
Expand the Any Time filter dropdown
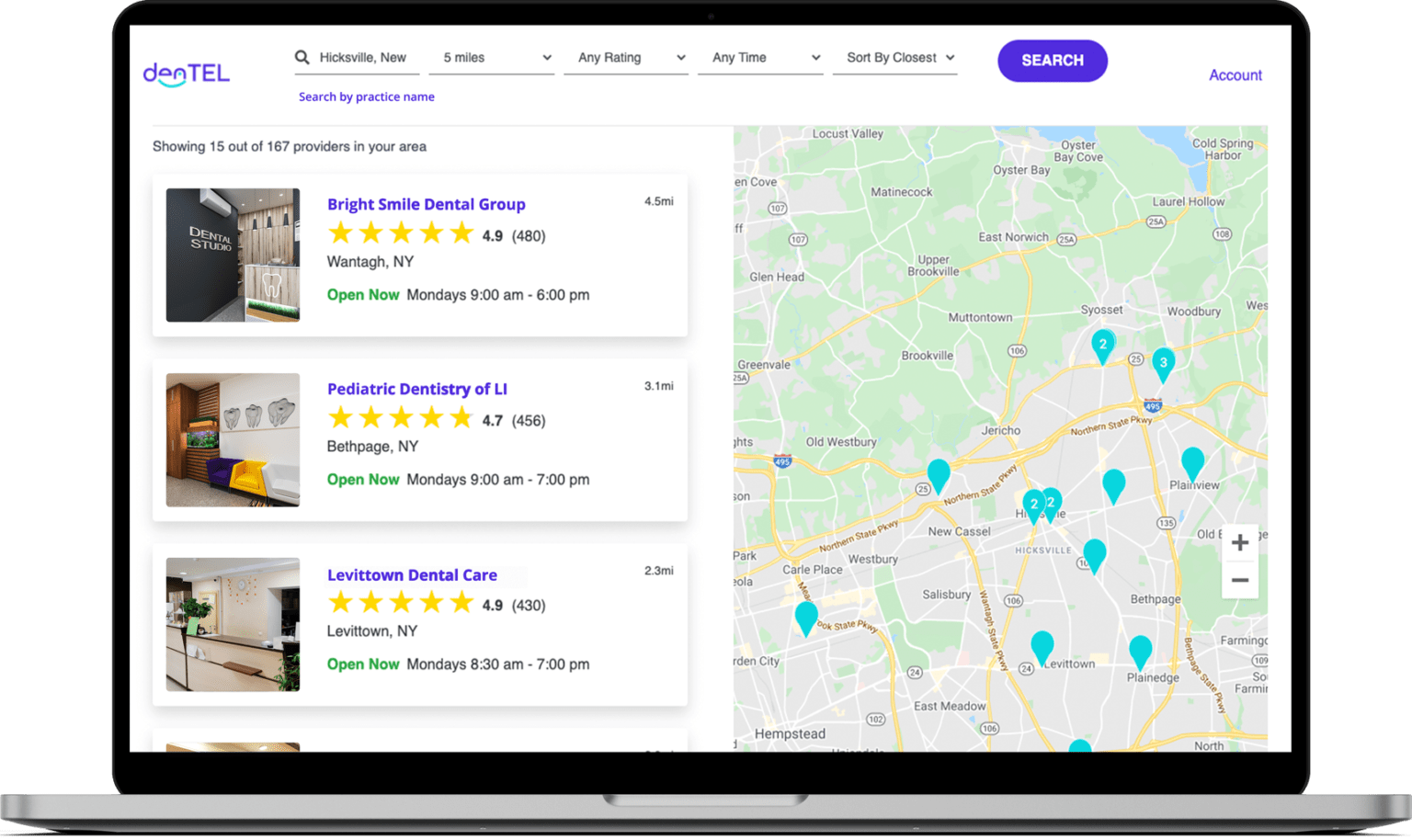click(x=760, y=57)
